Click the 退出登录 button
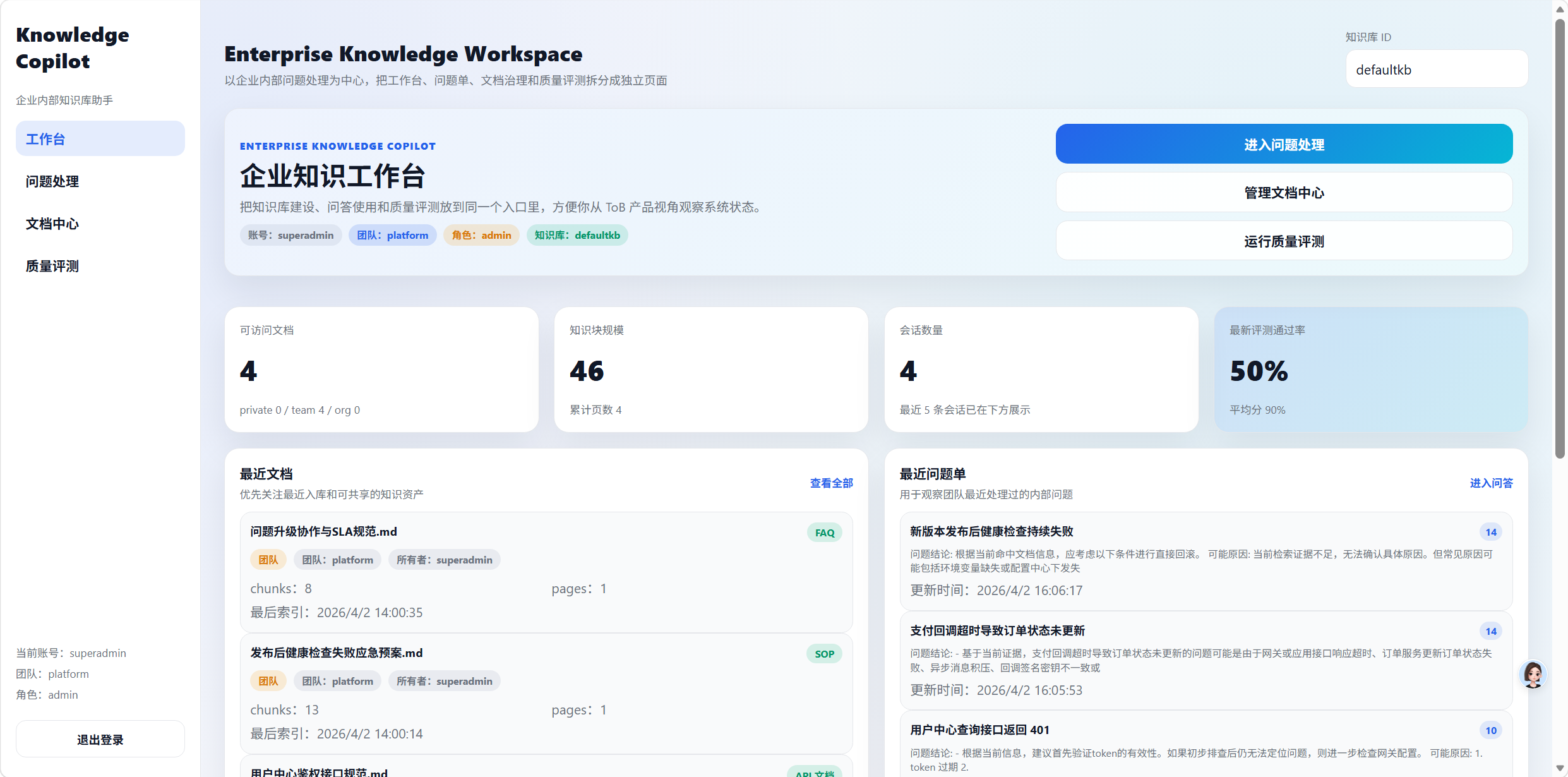 click(100, 739)
